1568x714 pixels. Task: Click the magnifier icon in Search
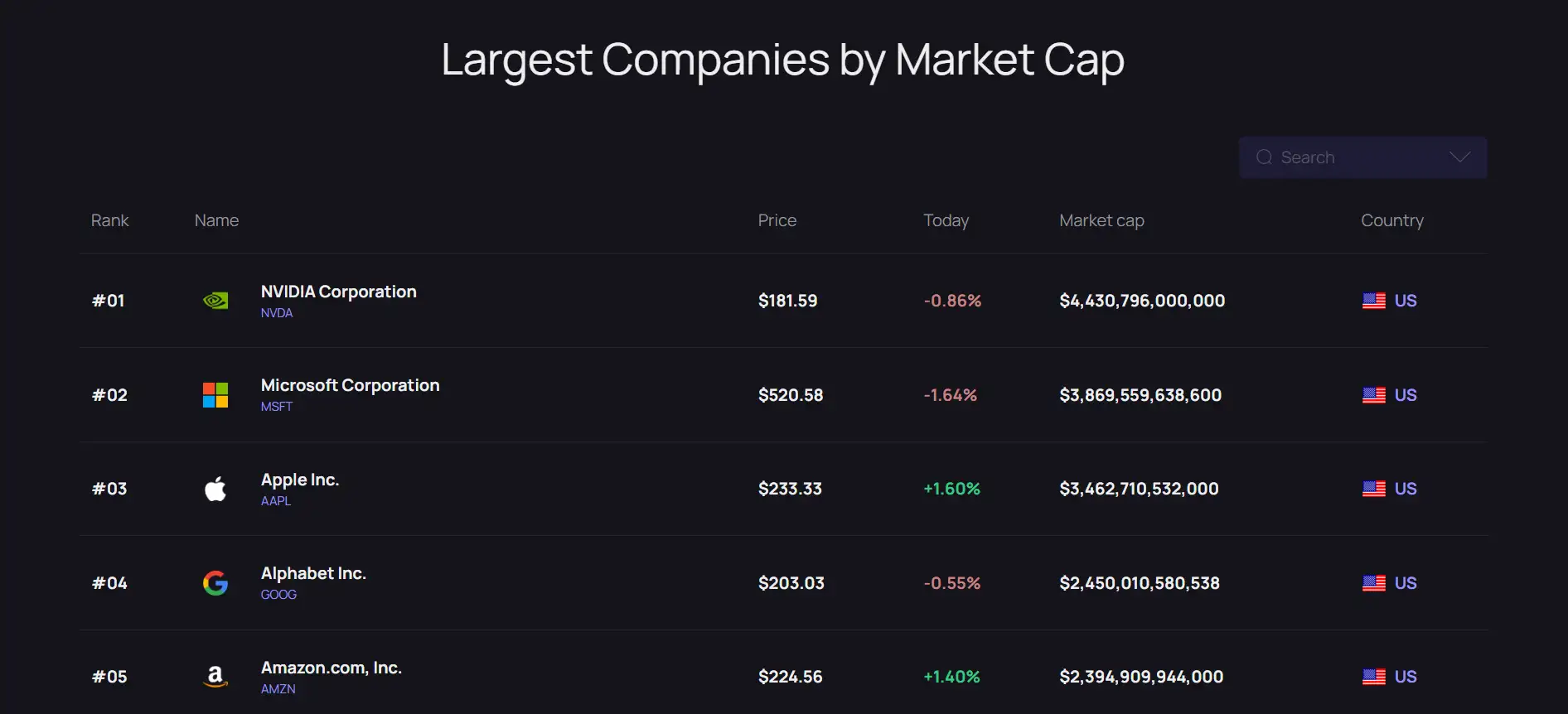coord(1264,157)
